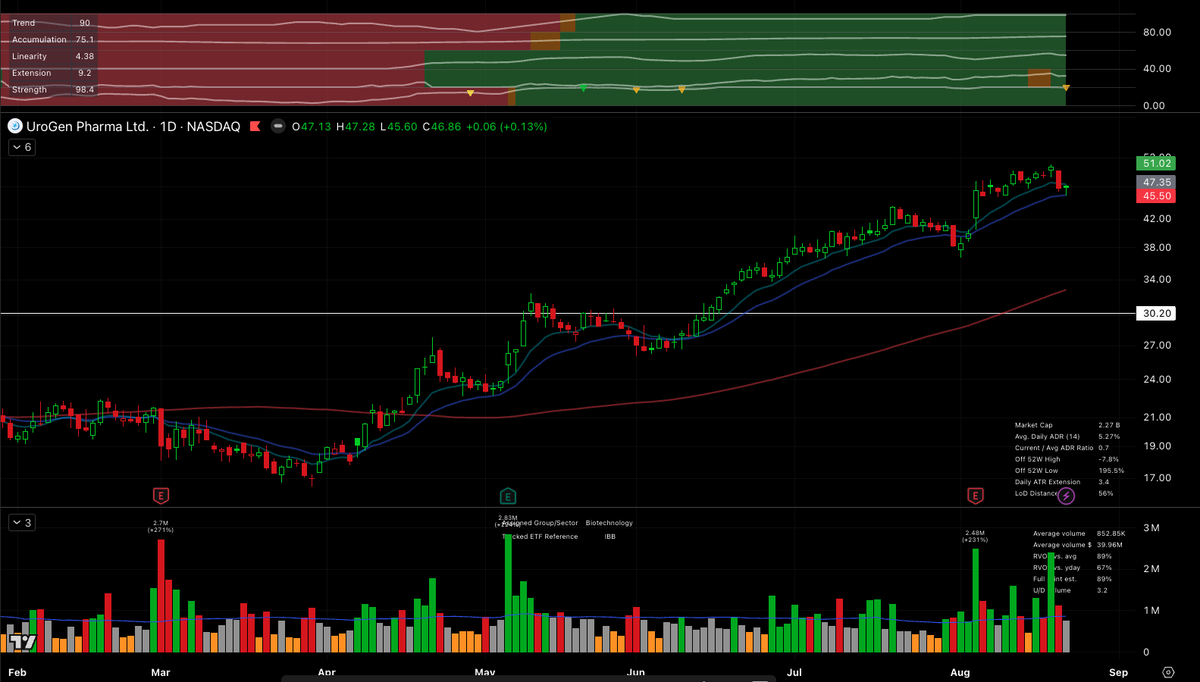
Task: Click the Sep label on time axis
Action: pos(1118,672)
